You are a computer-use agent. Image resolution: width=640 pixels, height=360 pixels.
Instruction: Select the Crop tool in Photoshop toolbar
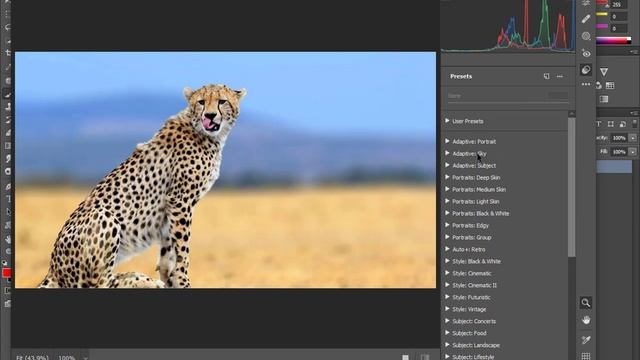[7, 53]
